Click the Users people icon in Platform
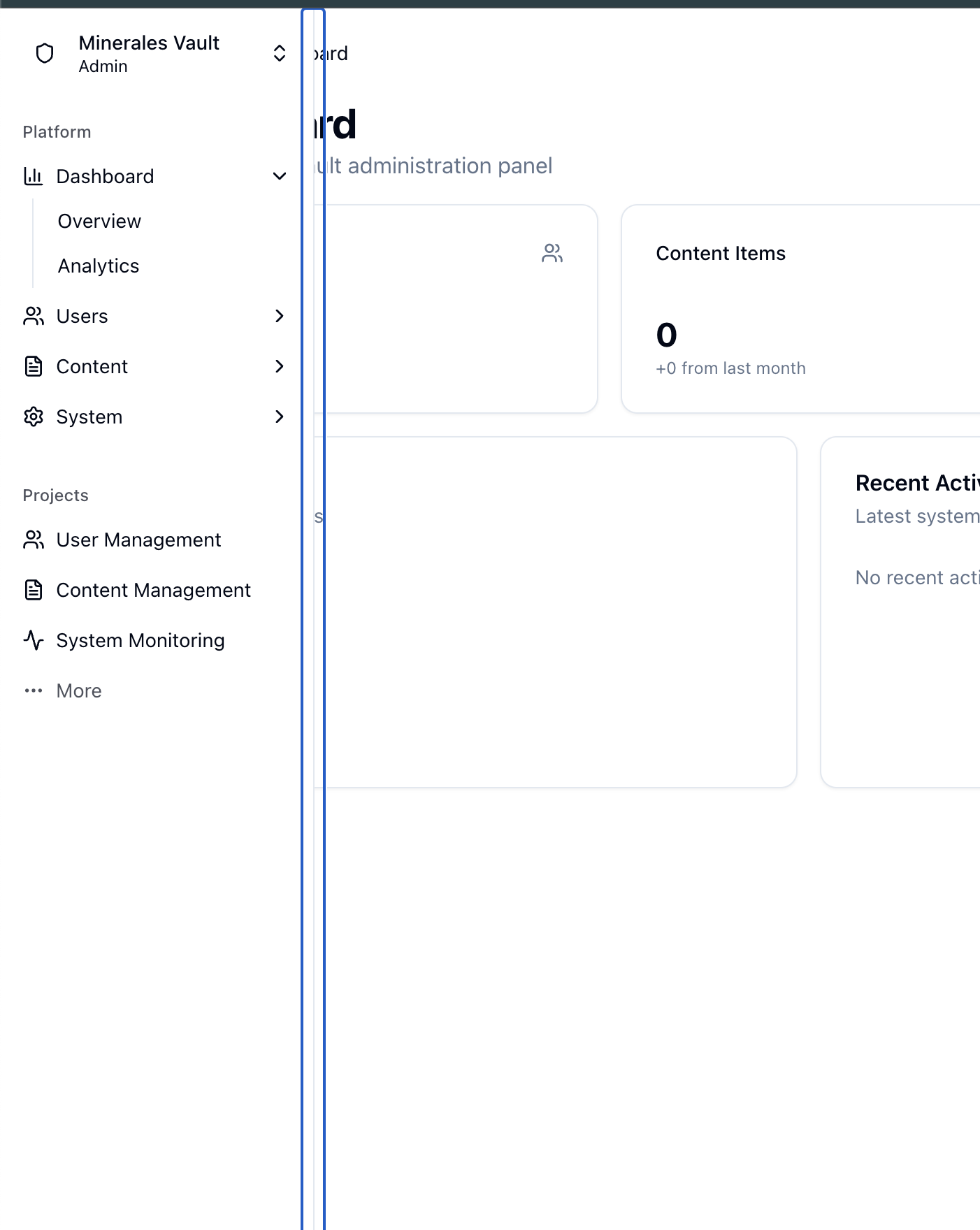The image size is (980, 1230). tap(34, 316)
